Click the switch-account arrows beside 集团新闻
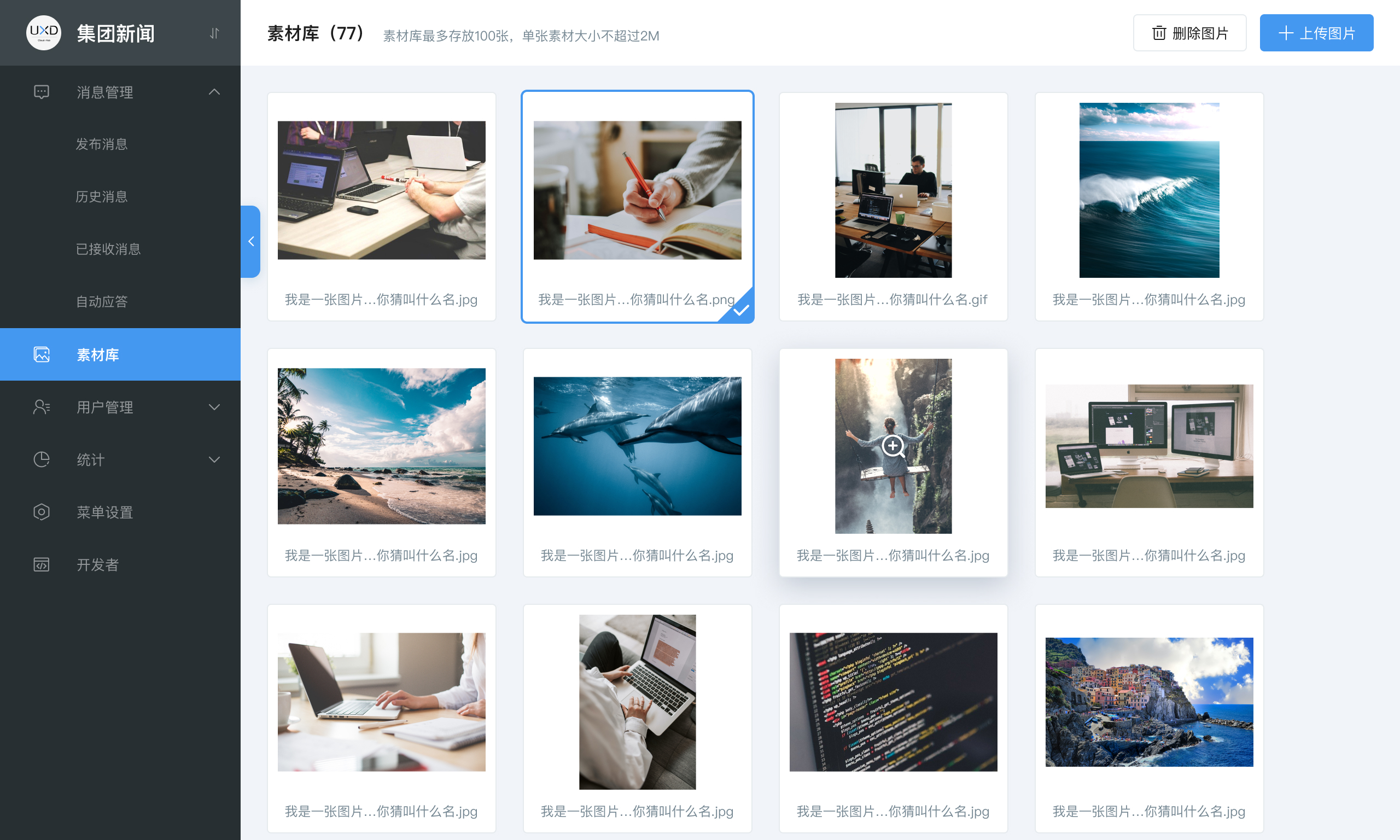Viewport: 1400px width, 840px height. [214, 33]
